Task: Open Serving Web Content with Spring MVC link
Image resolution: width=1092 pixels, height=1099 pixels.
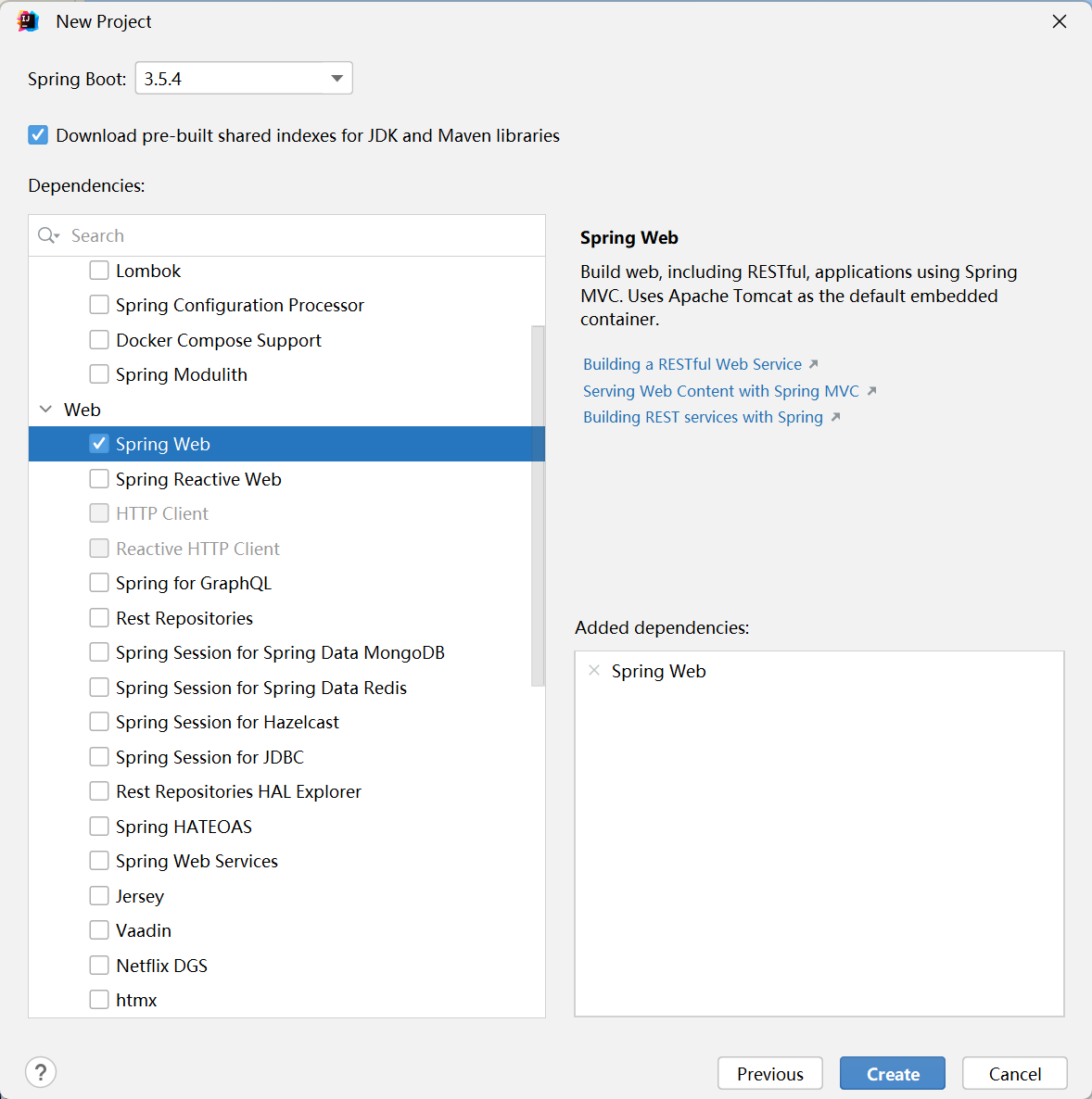Action: point(721,391)
